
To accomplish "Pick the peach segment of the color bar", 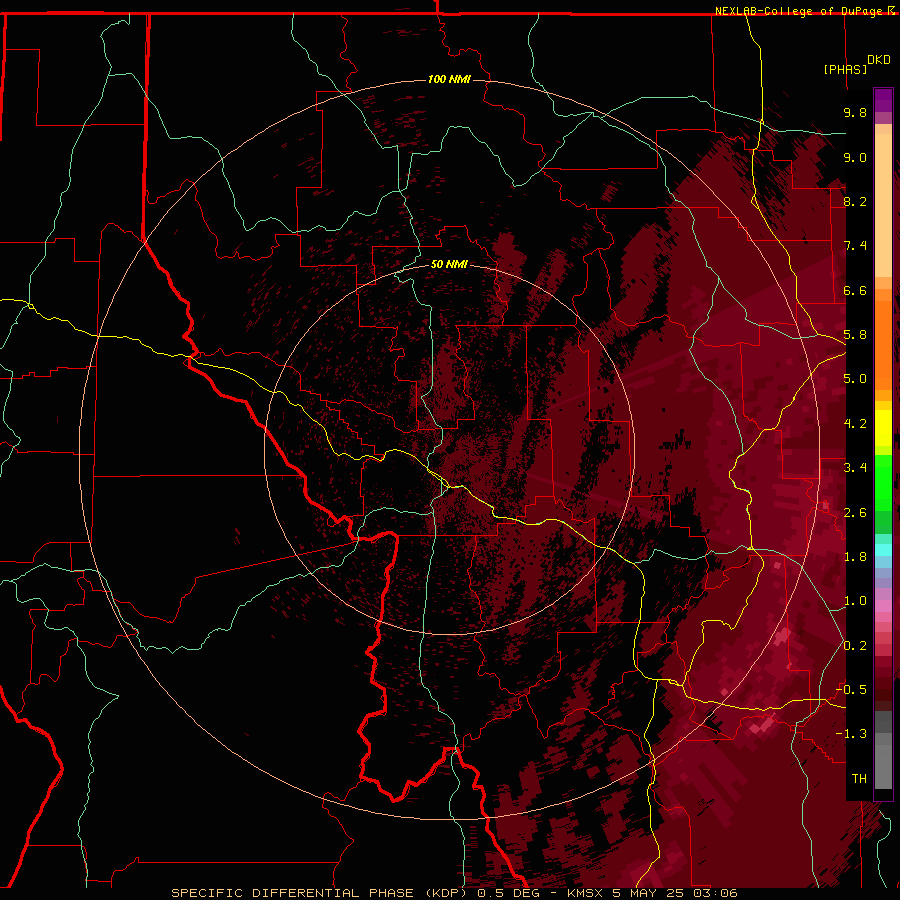I will tap(883, 205).
